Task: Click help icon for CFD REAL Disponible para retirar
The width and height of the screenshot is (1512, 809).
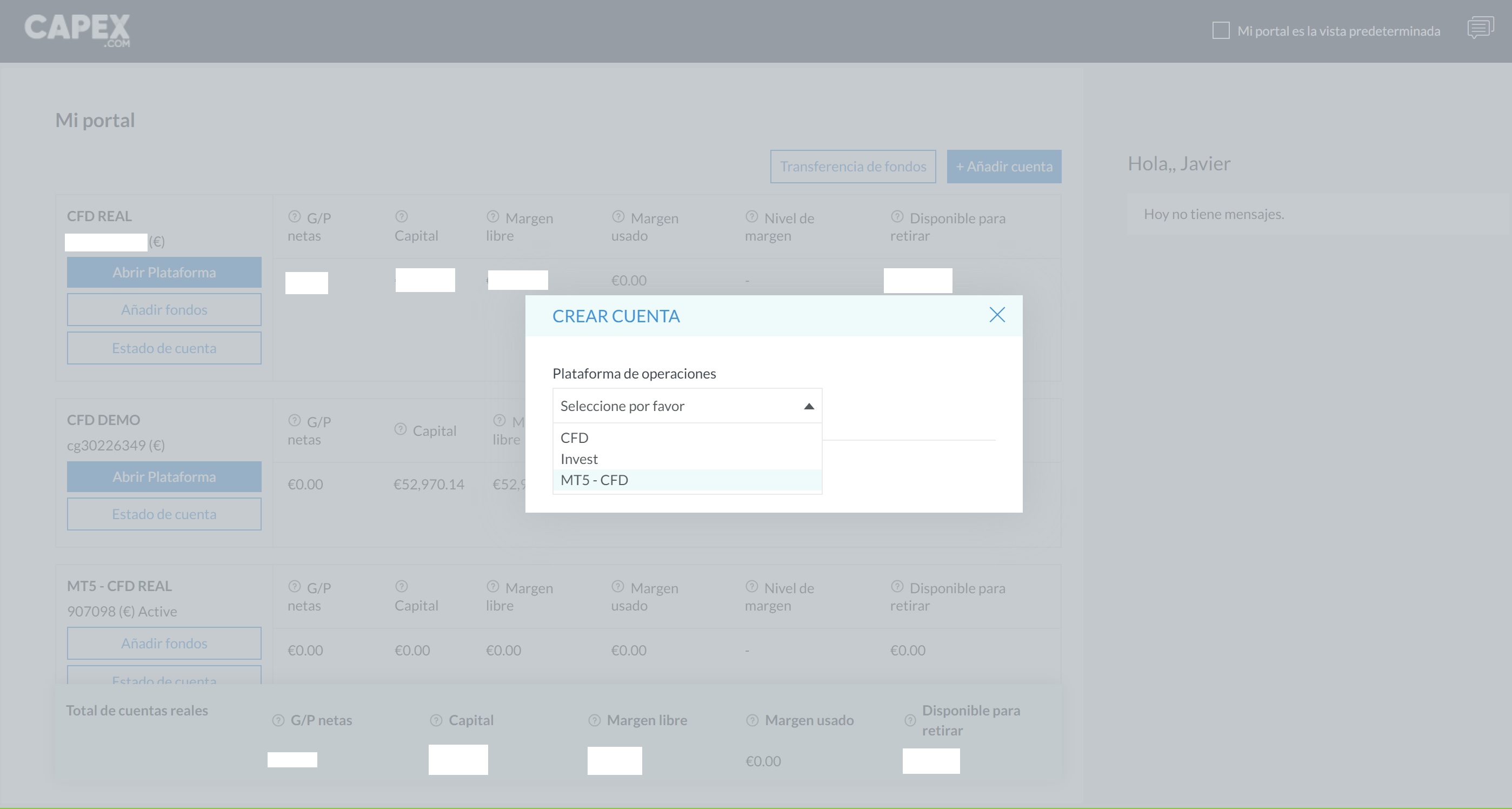Action: point(897,217)
